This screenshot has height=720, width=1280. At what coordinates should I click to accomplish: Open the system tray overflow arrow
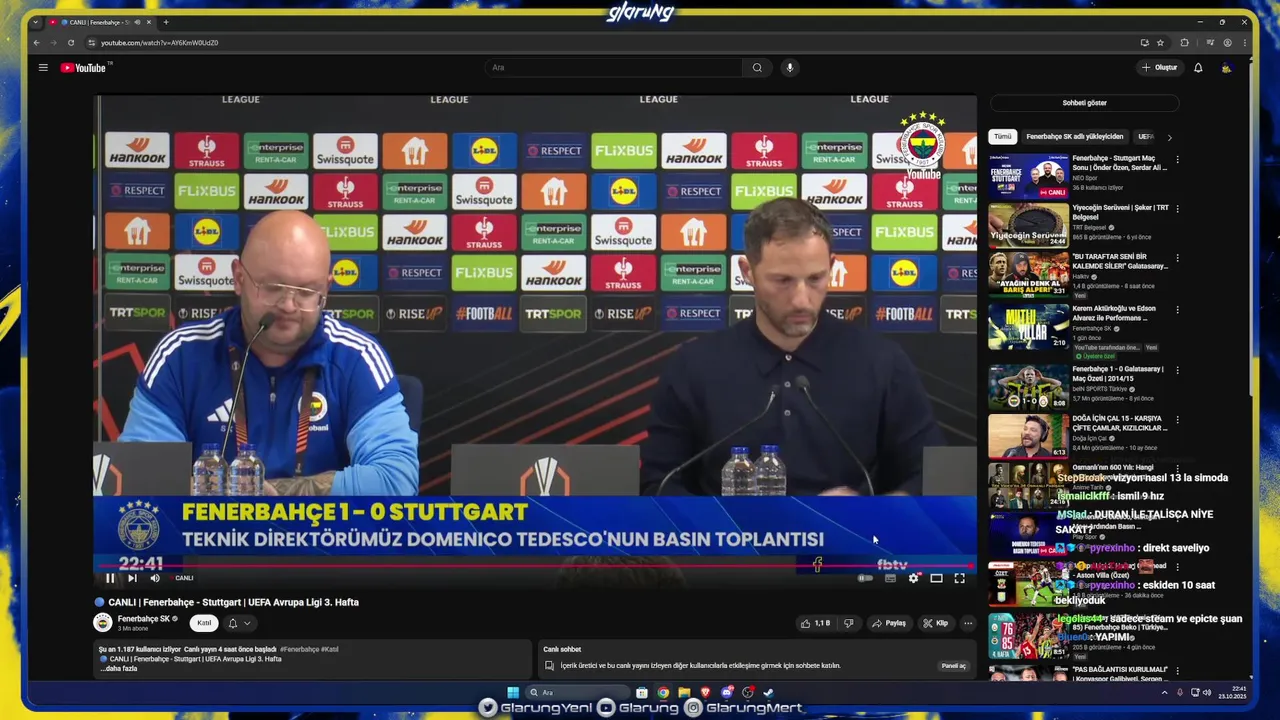tap(1164, 692)
